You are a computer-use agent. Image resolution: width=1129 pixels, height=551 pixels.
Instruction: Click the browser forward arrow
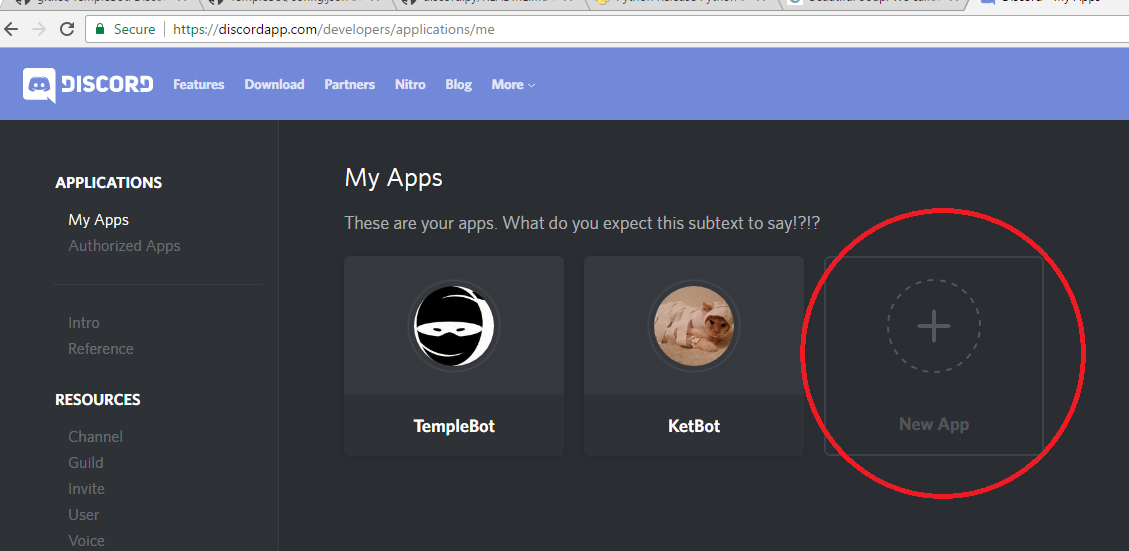pos(40,30)
